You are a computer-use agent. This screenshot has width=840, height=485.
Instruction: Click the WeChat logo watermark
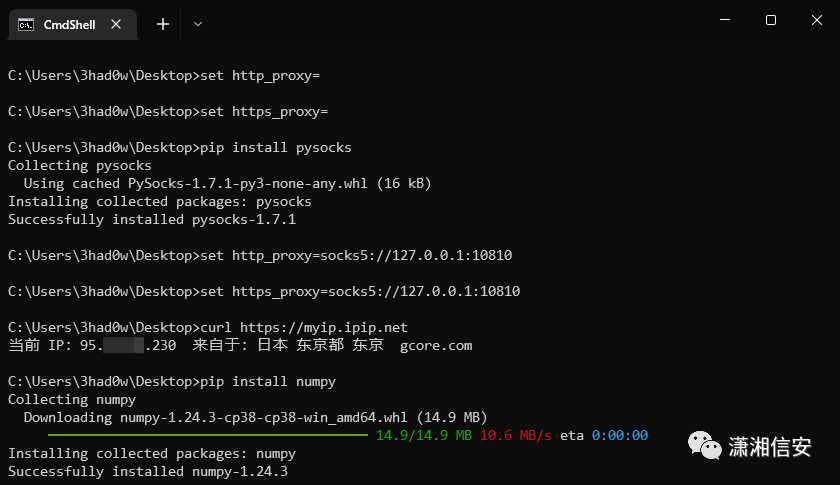pyautogui.click(x=704, y=445)
